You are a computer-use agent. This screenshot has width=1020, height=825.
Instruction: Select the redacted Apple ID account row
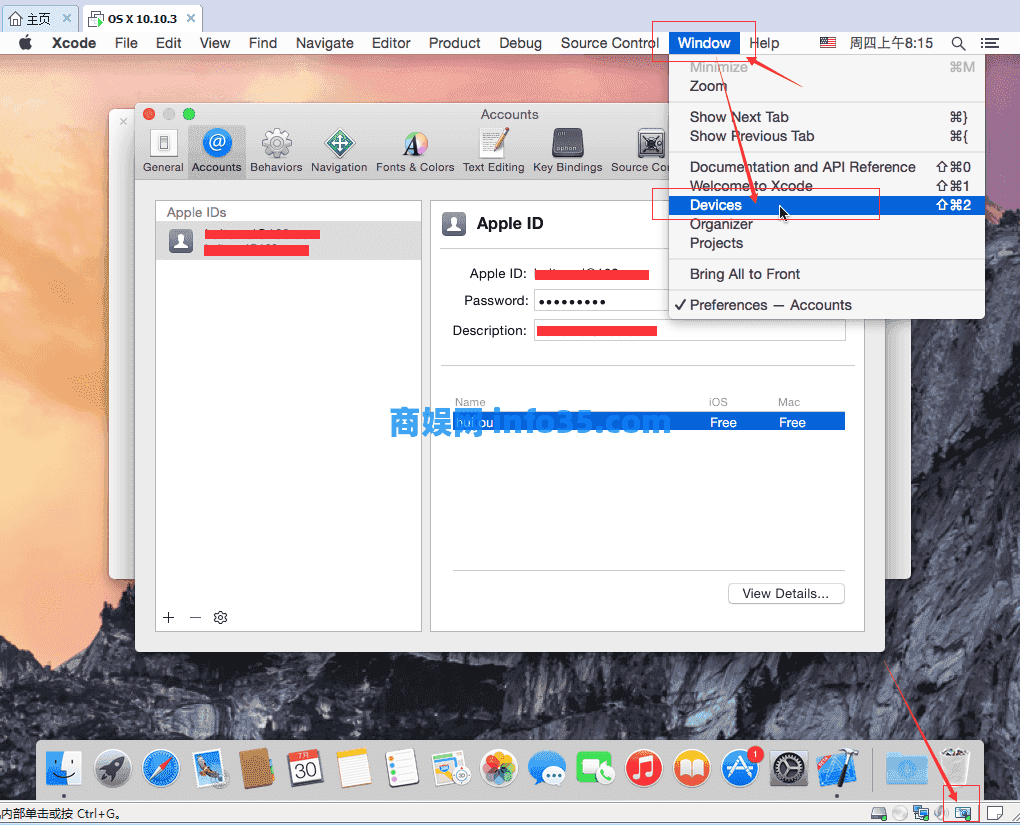click(288, 241)
